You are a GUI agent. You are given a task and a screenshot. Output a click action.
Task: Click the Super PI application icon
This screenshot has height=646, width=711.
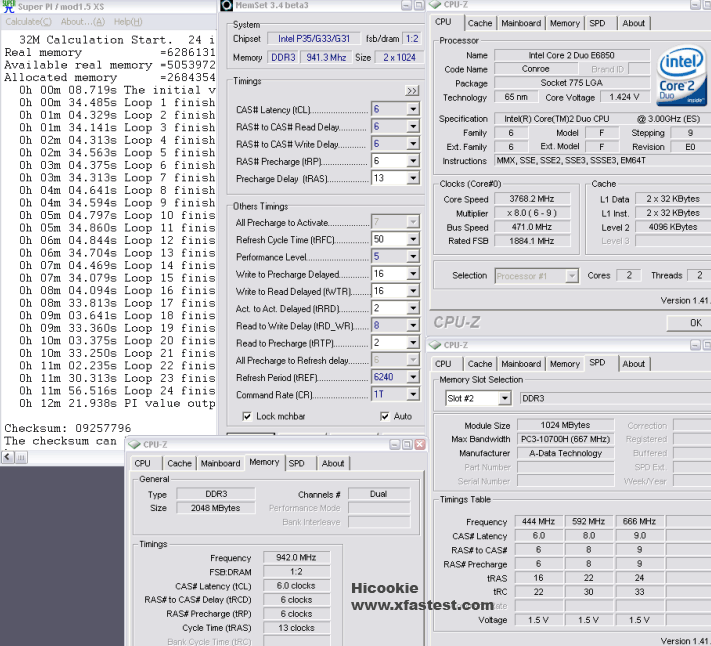coord(8,6)
